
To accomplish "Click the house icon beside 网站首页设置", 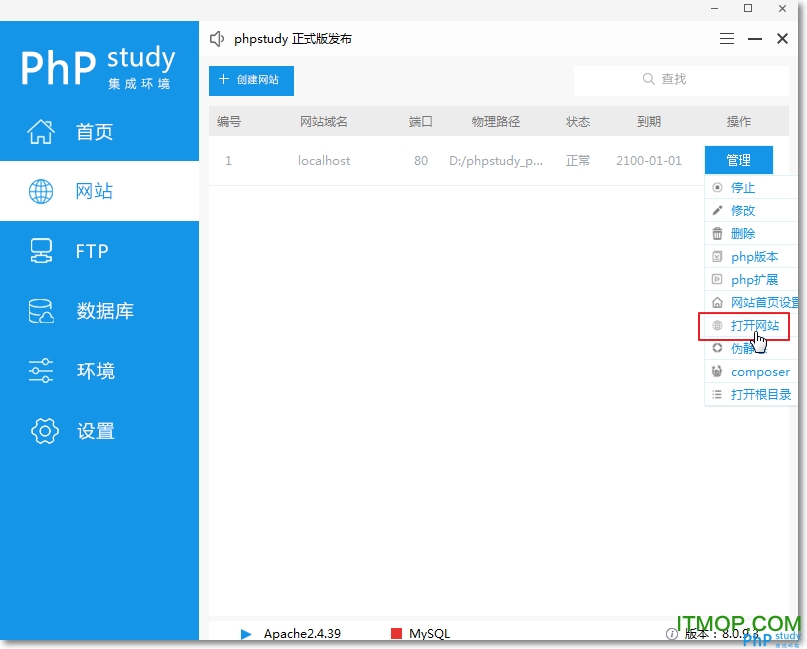I will pyautogui.click(x=717, y=303).
